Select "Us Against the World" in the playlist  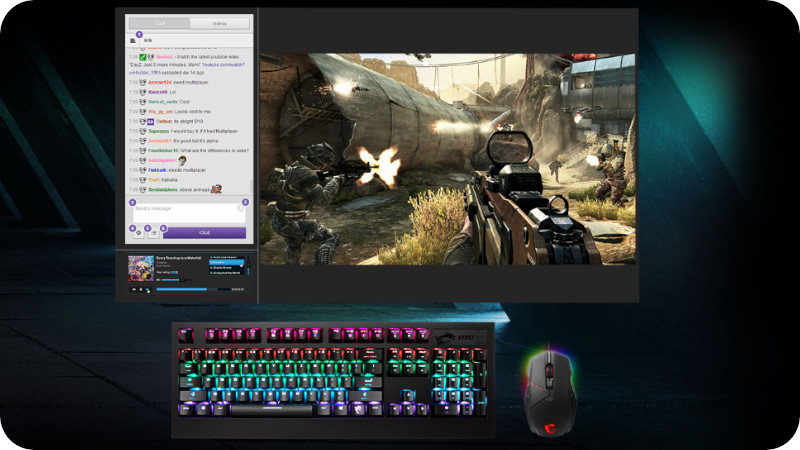(x=227, y=273)
